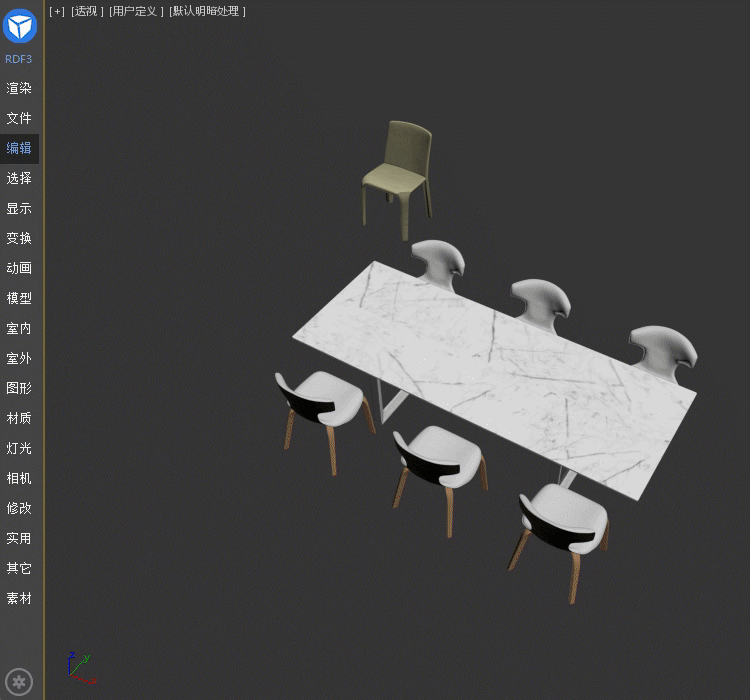Open the 室外 menu
This screenshot has height=700, width=750.
[x=19, y=358]
